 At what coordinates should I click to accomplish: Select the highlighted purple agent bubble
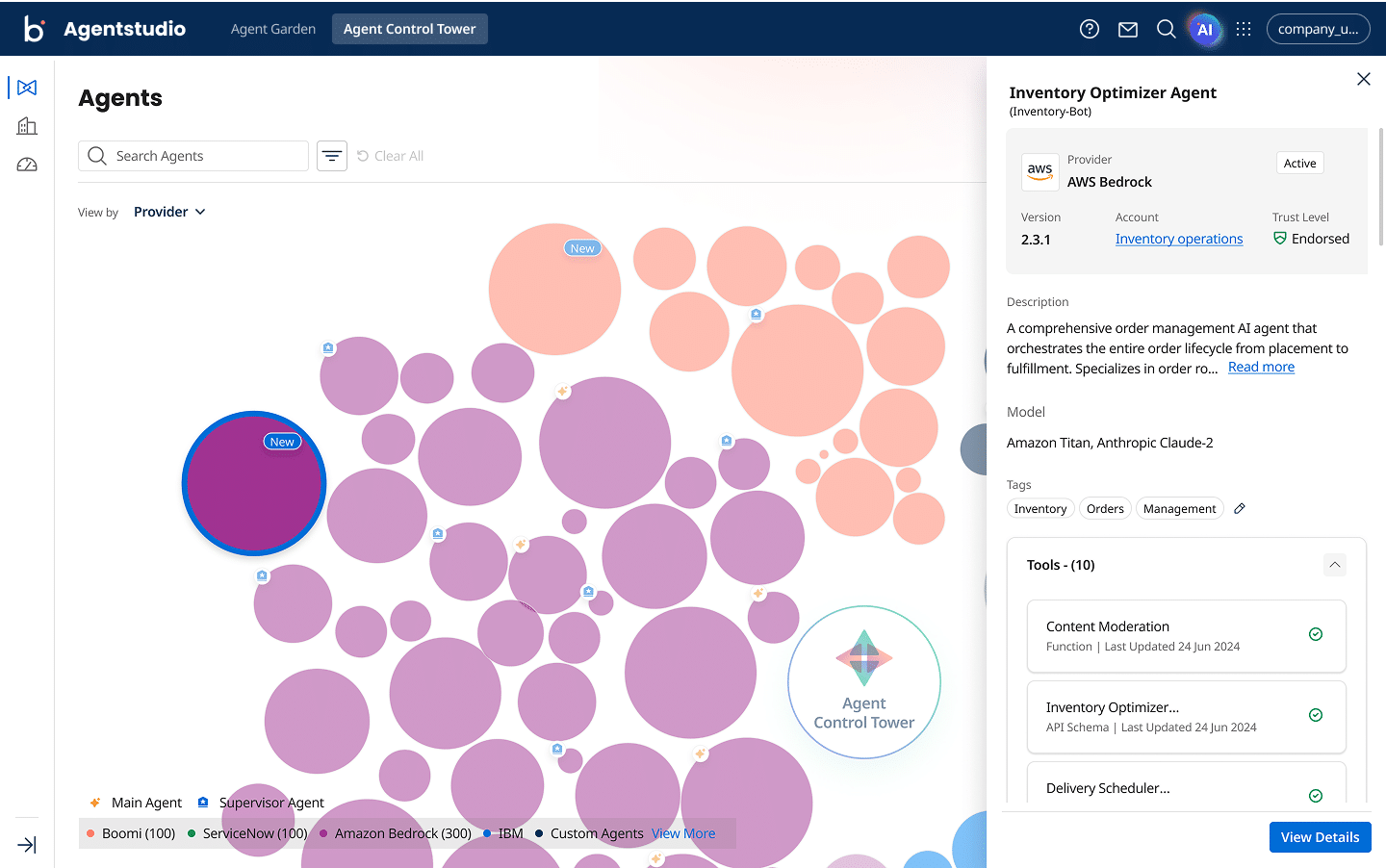[254, 484]
